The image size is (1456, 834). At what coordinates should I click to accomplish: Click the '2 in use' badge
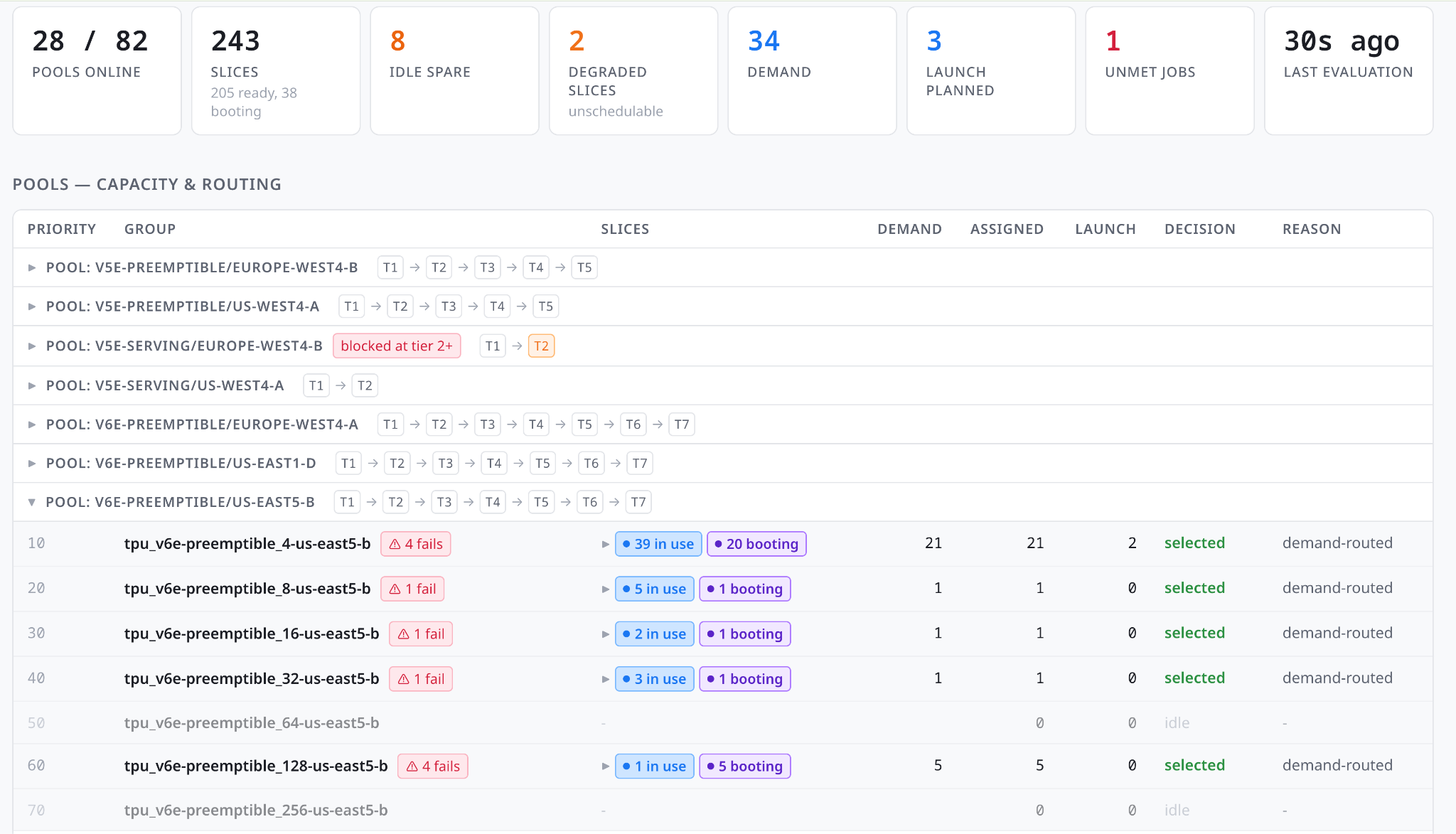point(654,633)
